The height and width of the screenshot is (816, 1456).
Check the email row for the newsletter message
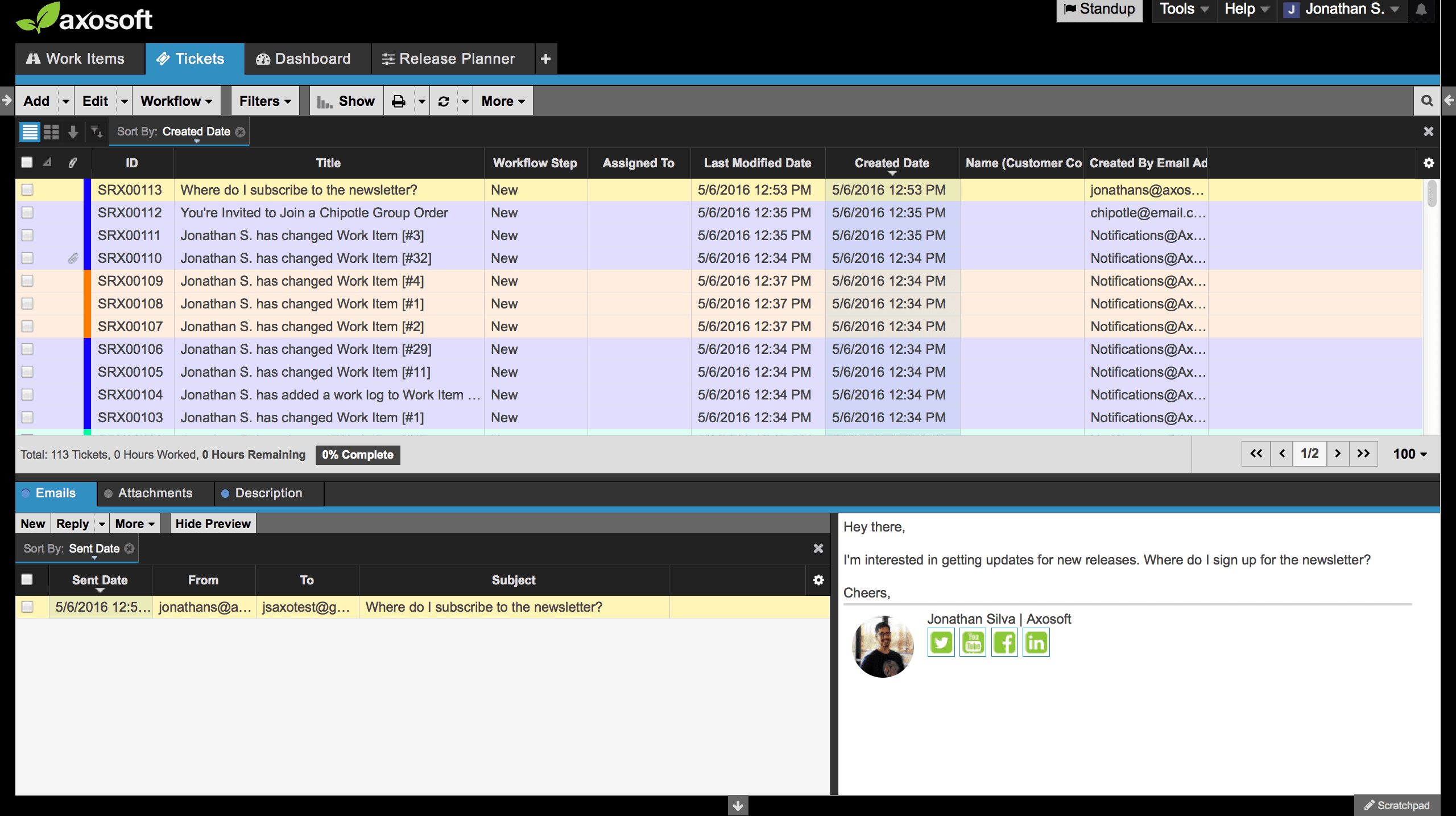click(27, 607)
